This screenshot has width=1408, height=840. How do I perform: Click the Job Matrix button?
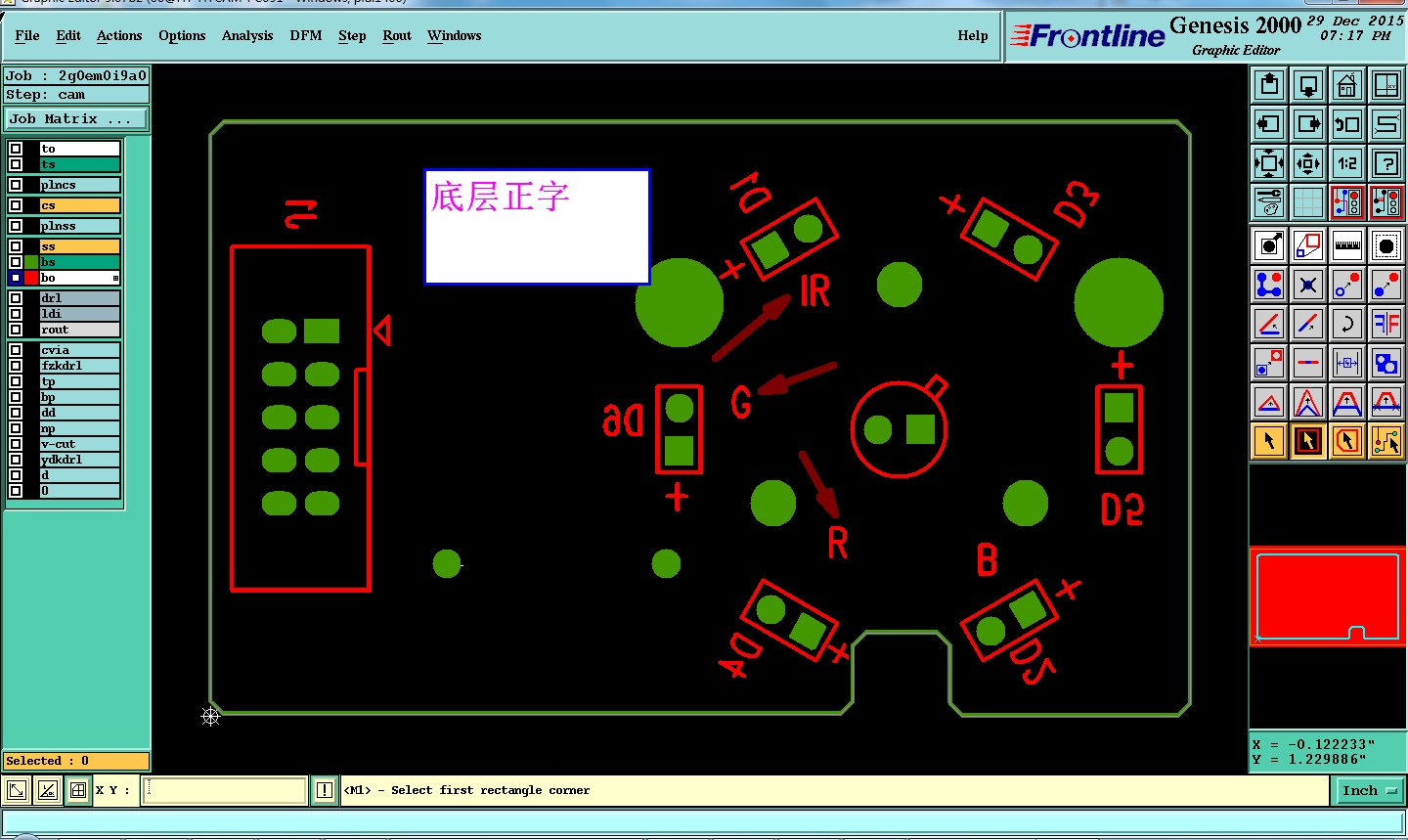[x=76, y=119]
